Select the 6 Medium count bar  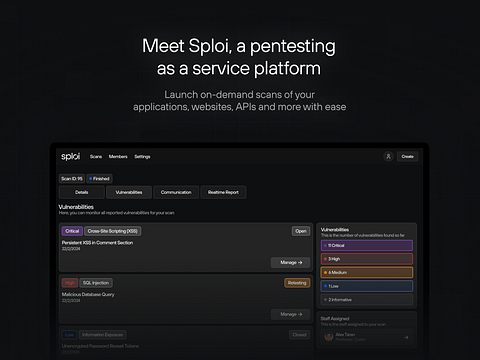tap(367, 273)
